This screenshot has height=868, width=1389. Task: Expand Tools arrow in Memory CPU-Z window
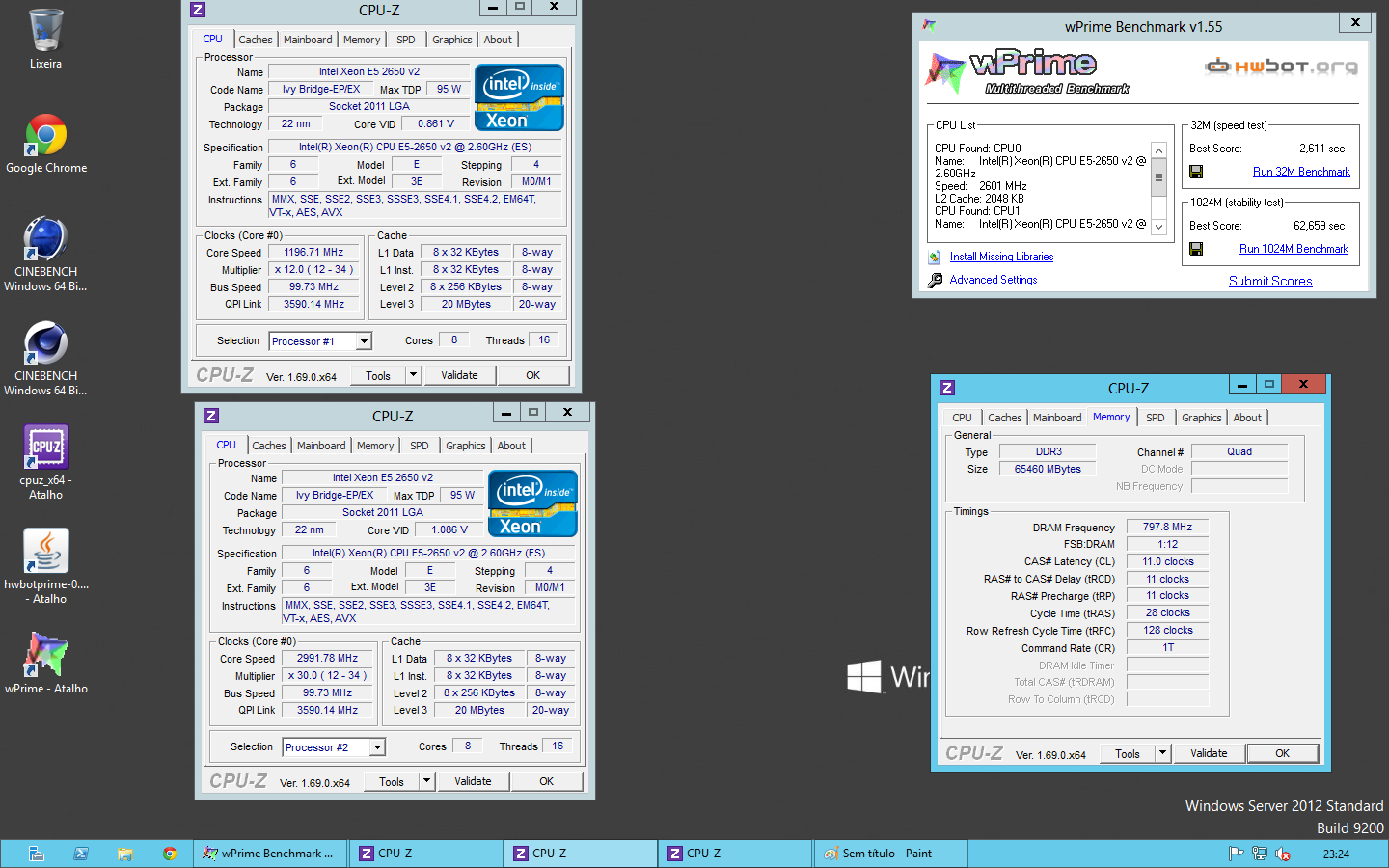point(1162,753)
